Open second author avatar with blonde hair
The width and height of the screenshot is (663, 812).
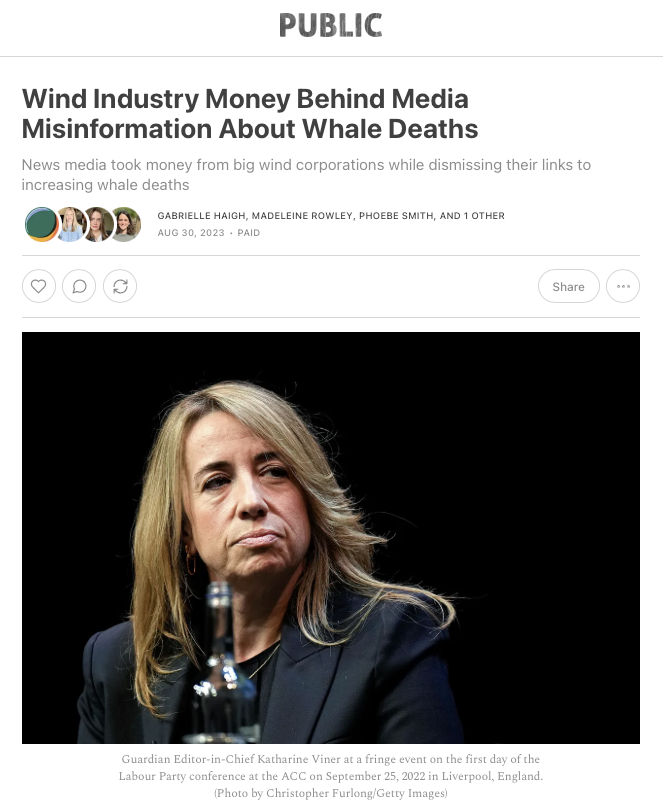(70, 224)
